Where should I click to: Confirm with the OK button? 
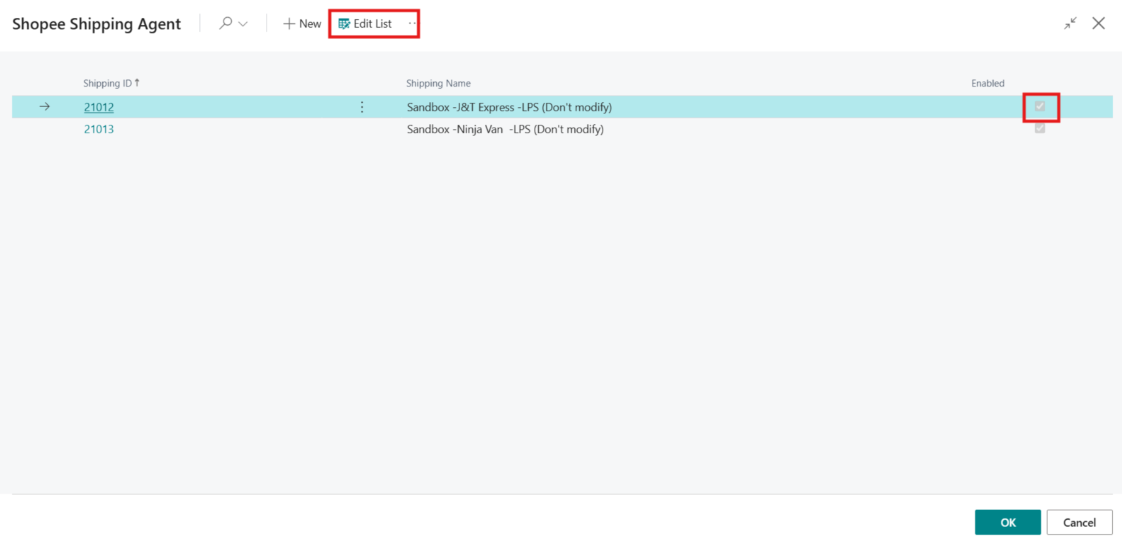(x=1008, y=523)
